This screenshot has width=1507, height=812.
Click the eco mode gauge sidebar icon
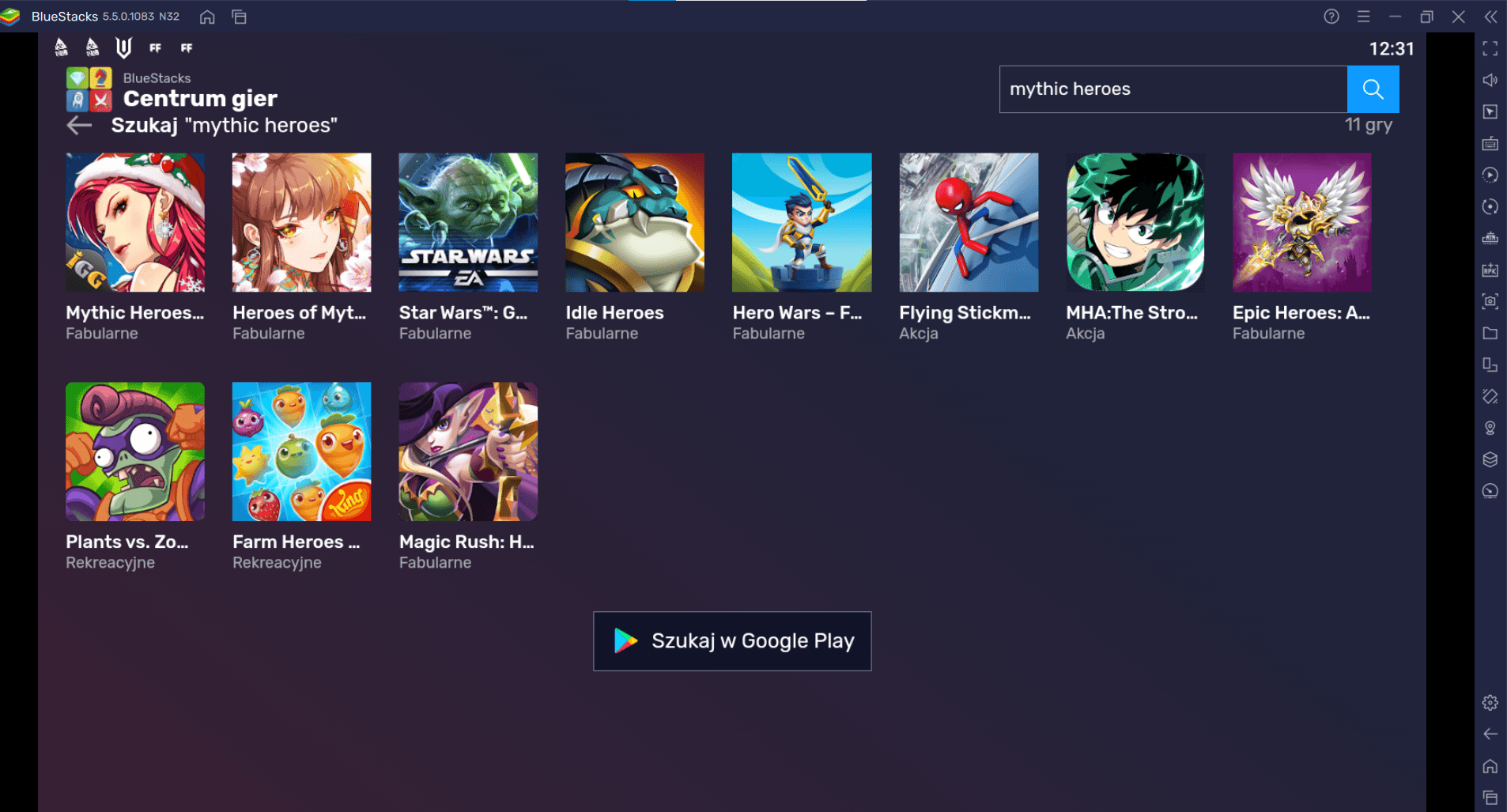tap(1490, 491)
